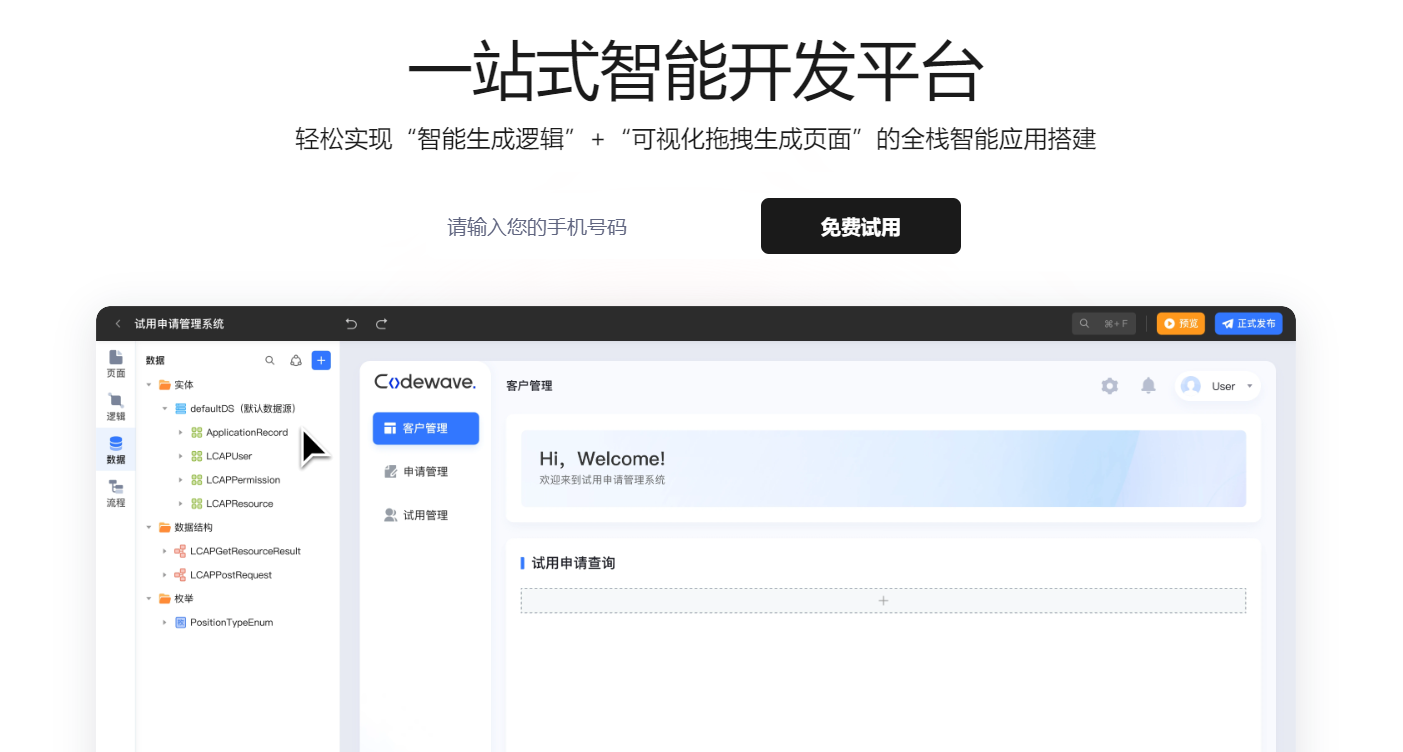Click the blue plus add-data button
The width and height of the screenshot is (1403, 752).
tap(321, 360)
